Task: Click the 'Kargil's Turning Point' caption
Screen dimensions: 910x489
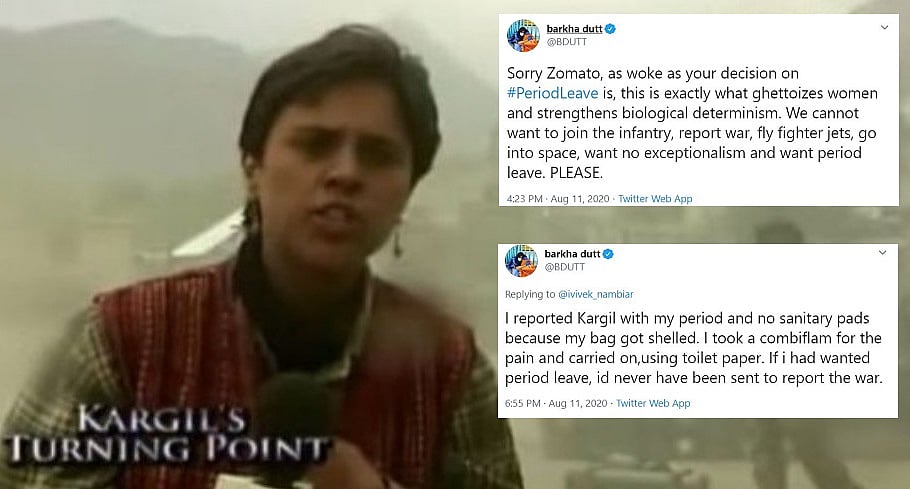Action: [x=168, y=434]
